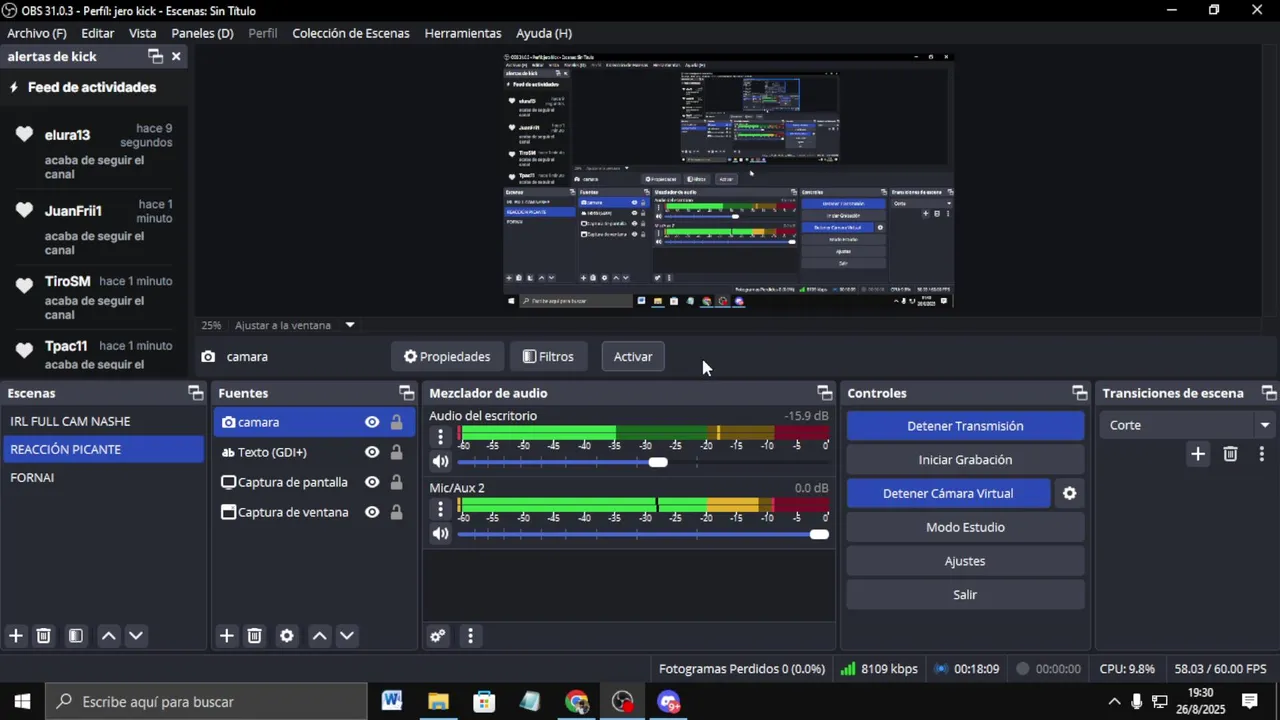Add a scene transition plus icon
The image size is (1280, 720).
point(1198,454)
